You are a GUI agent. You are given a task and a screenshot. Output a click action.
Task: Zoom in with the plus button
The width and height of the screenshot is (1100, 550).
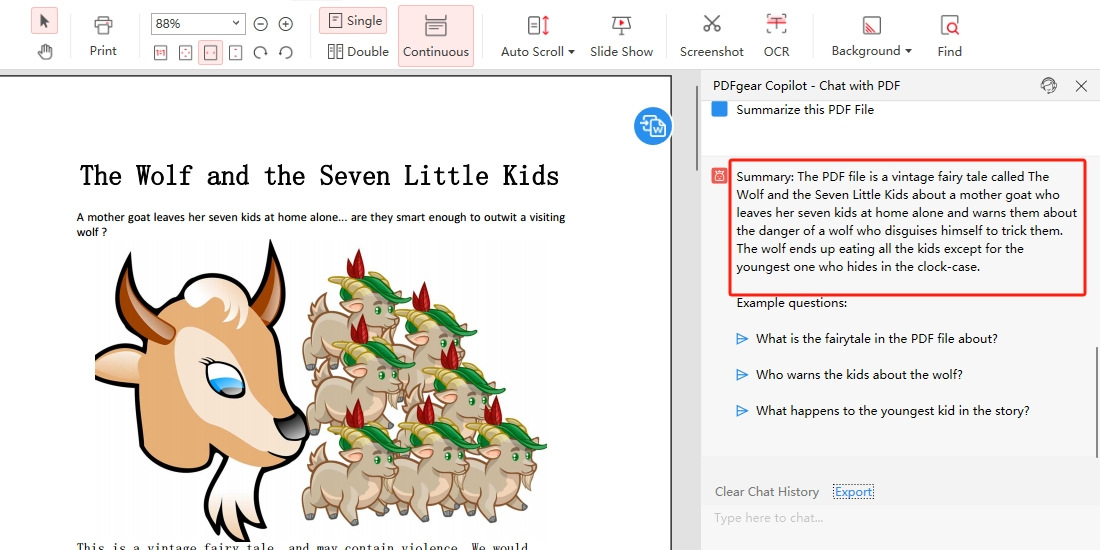286,24
